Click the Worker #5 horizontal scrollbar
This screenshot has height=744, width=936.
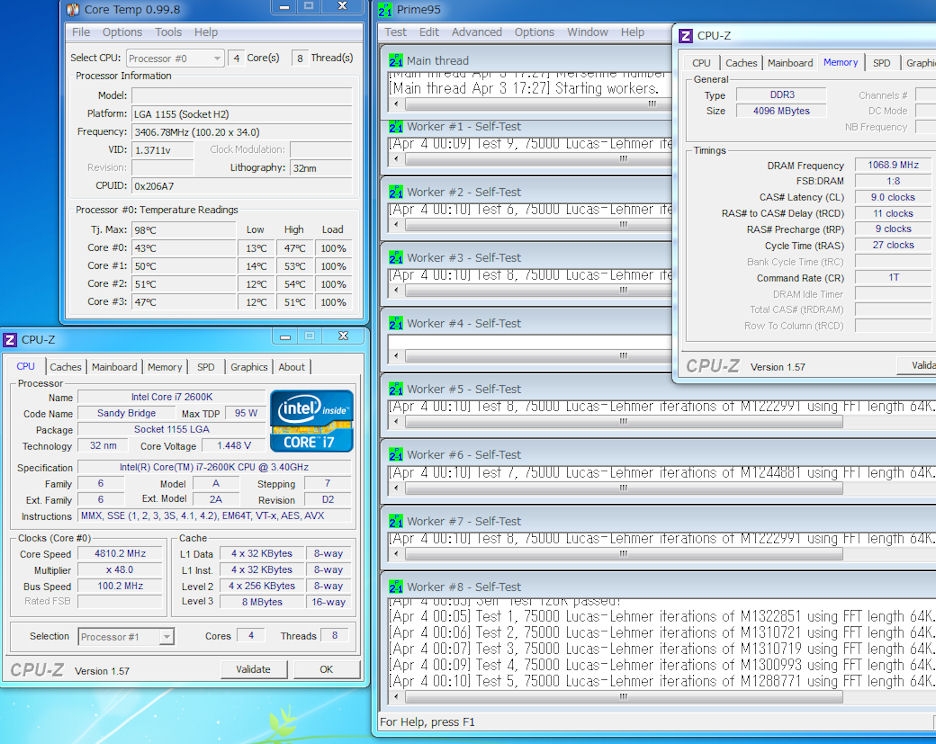click(x=661, y=422)
